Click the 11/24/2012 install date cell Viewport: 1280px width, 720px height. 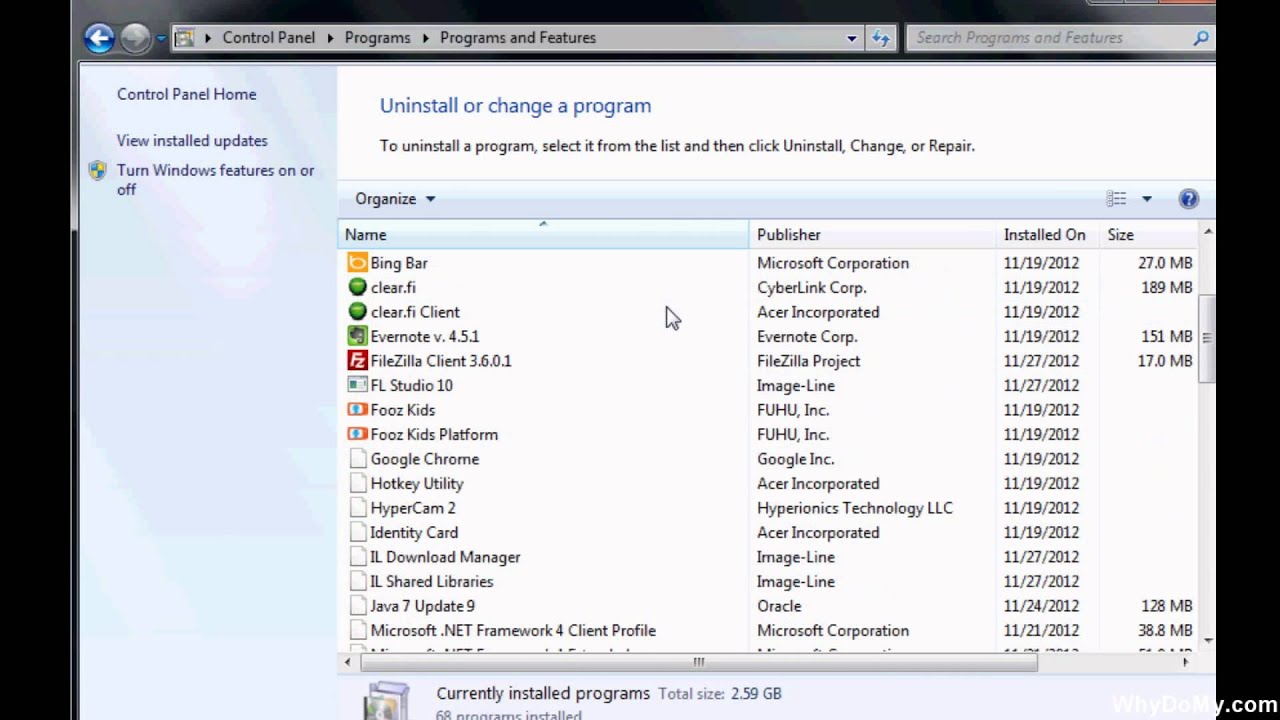coord(1042,606)
